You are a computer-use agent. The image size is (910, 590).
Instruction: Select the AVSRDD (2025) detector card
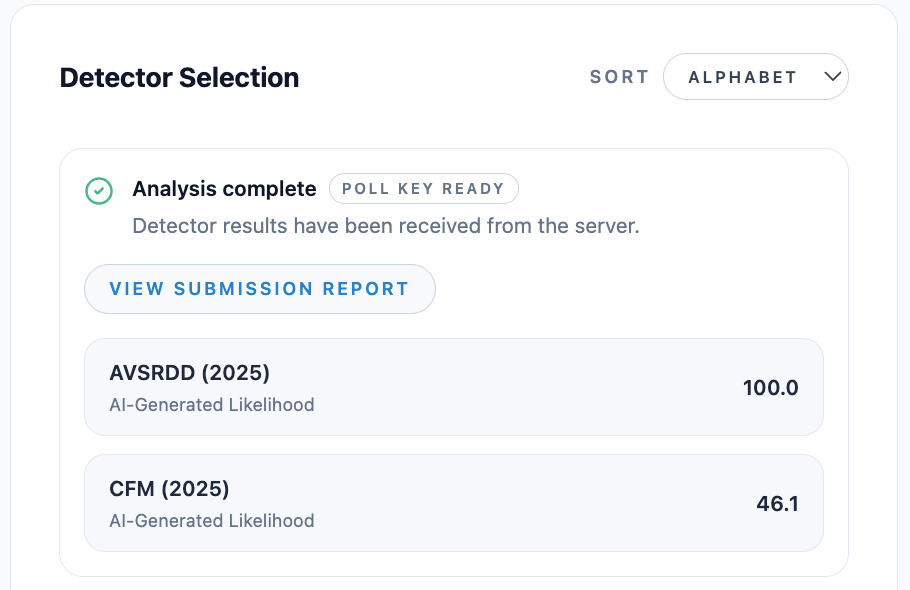coord(453,387)
